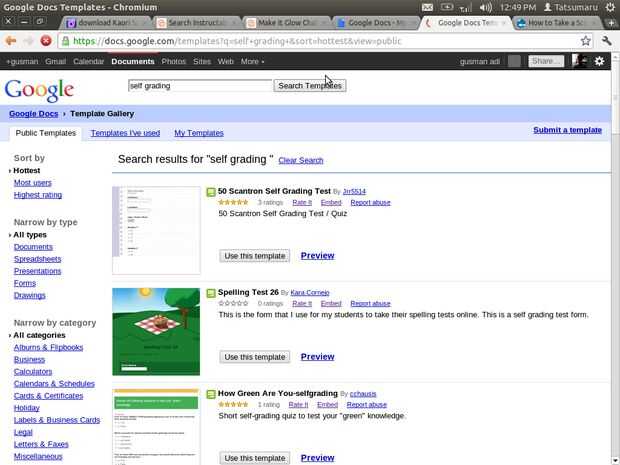Use the Spelling Test 26 template
This screenshot has width=620, height=465.
point(255,357)
